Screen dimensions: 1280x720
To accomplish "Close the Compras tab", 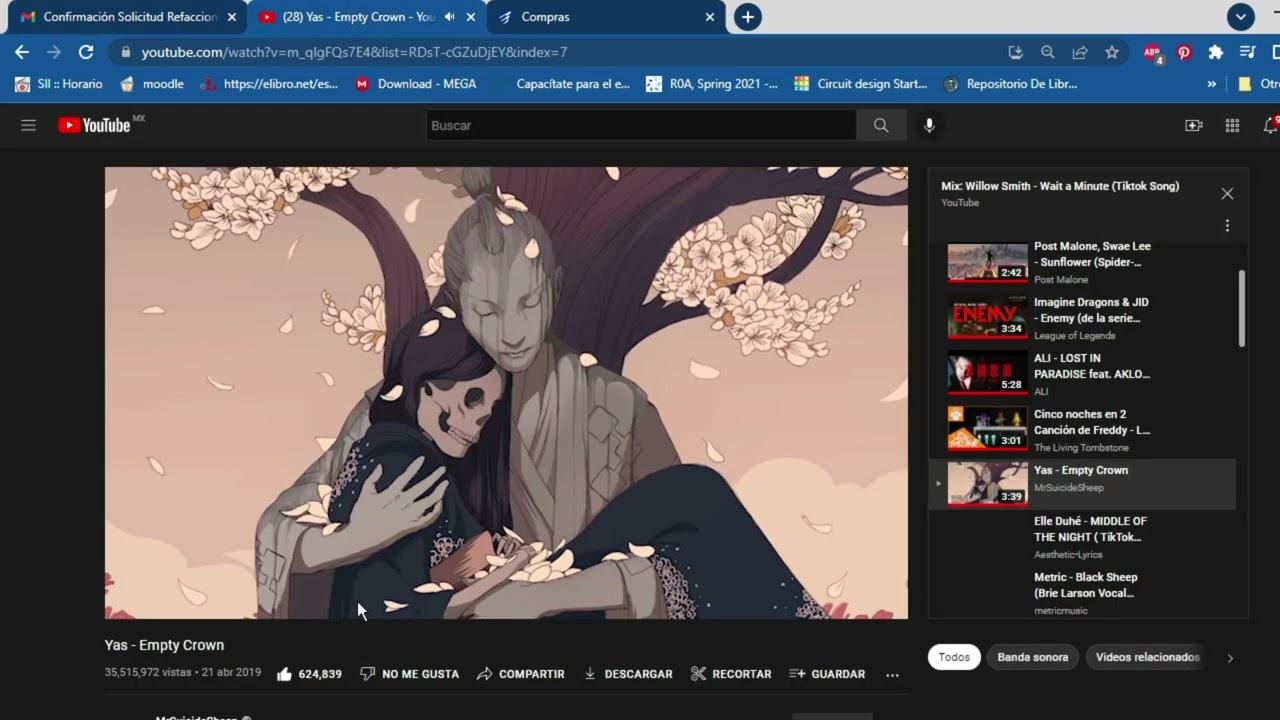I will click(710, 17).
